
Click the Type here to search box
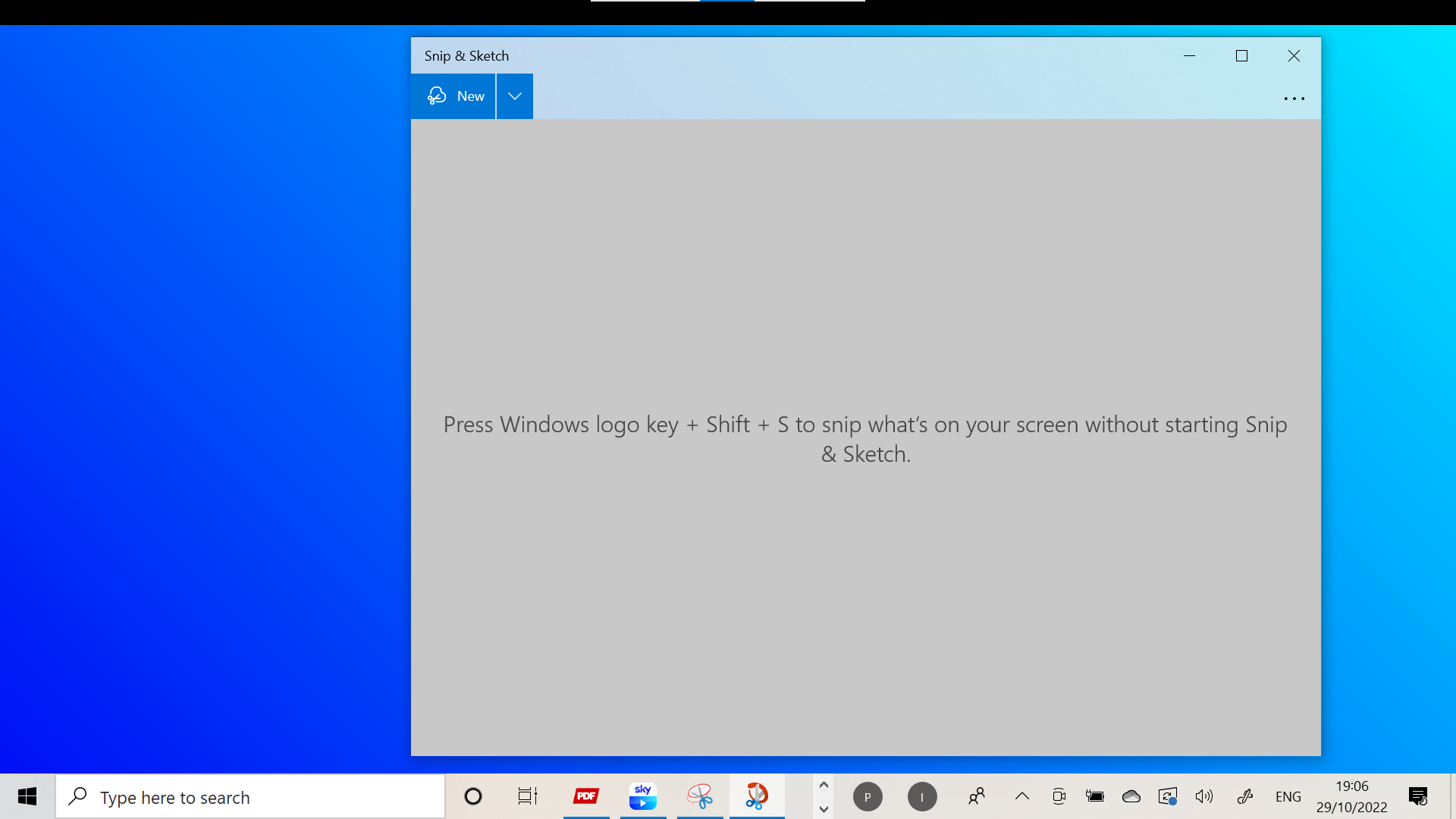250,797
